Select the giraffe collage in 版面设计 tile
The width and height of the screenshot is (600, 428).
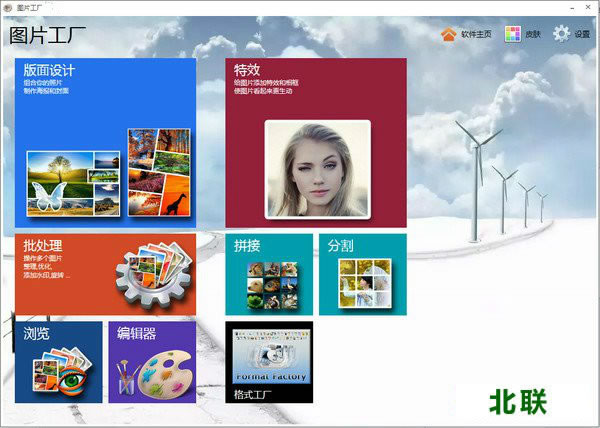pyautogui.click(x=159, y=173)
